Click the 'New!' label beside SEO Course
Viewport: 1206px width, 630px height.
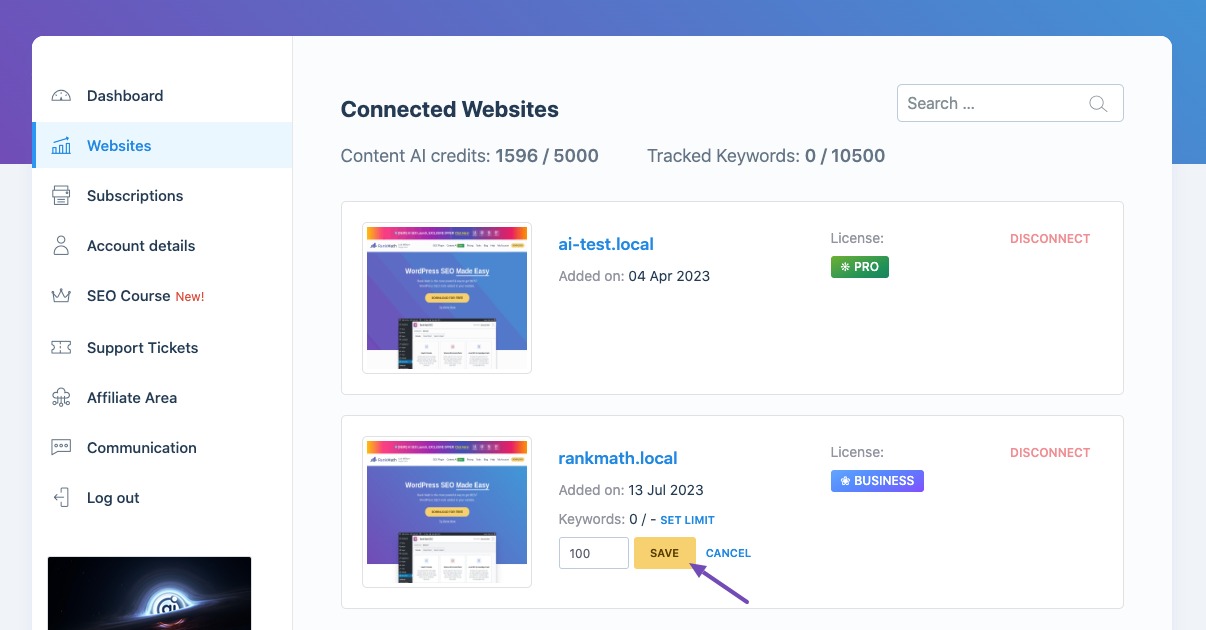190,297
